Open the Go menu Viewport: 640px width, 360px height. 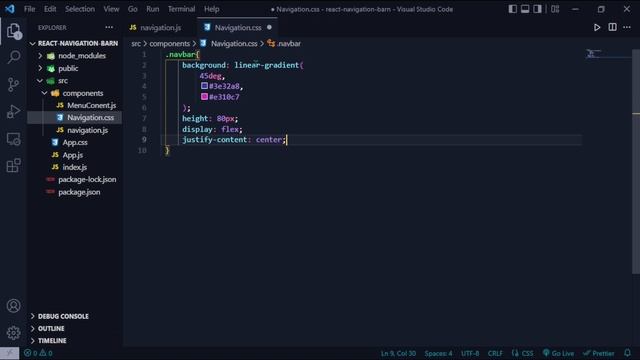point(133,9)
